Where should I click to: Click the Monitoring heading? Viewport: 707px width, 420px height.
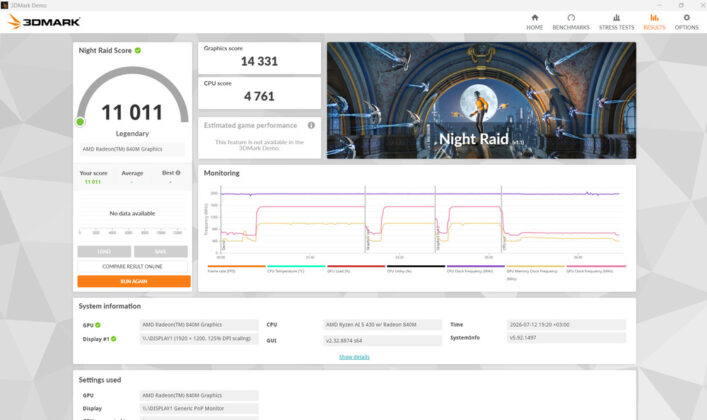click(x=221, y=173)
